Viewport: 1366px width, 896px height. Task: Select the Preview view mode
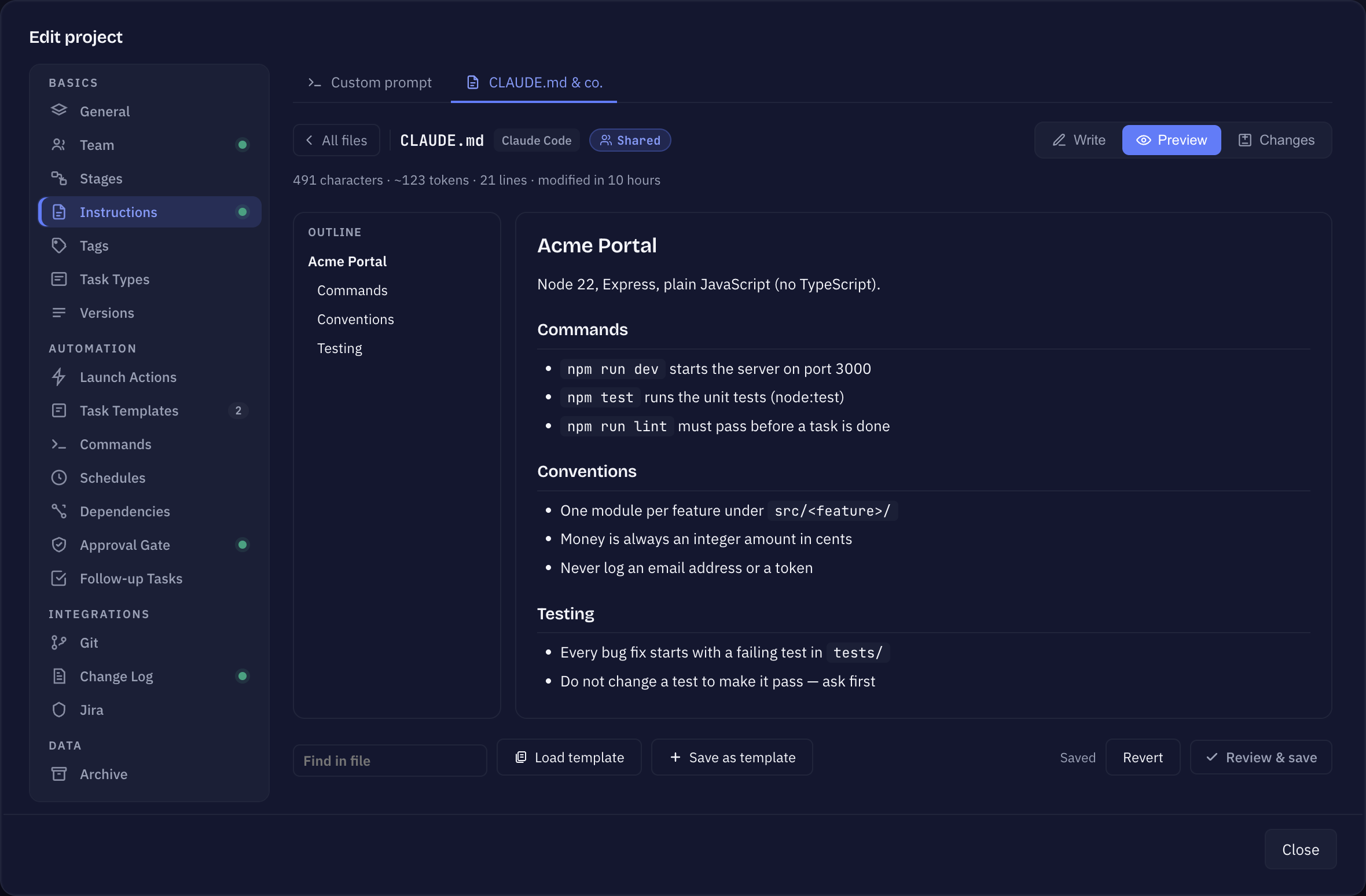(1172, 140)
